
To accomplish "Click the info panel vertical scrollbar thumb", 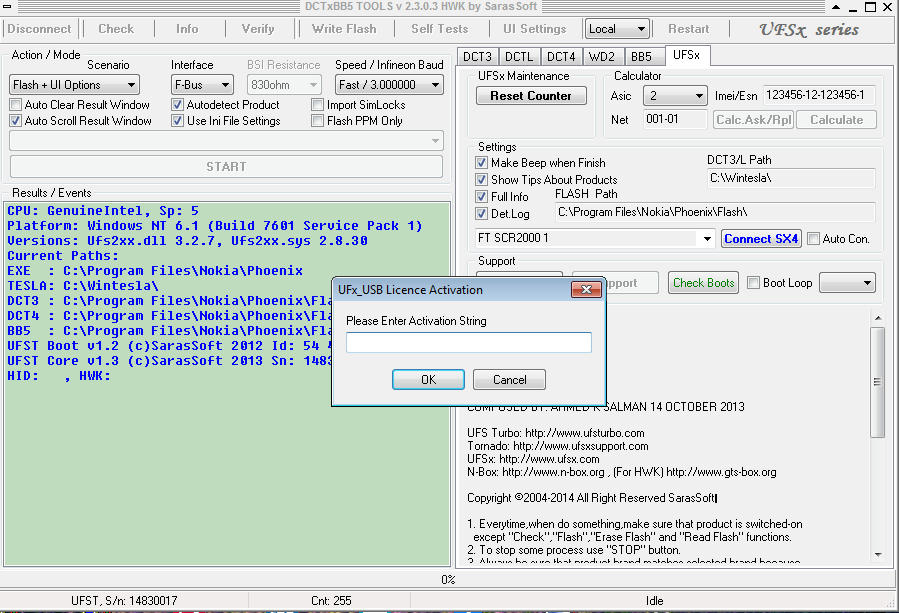I will [877, 382].
